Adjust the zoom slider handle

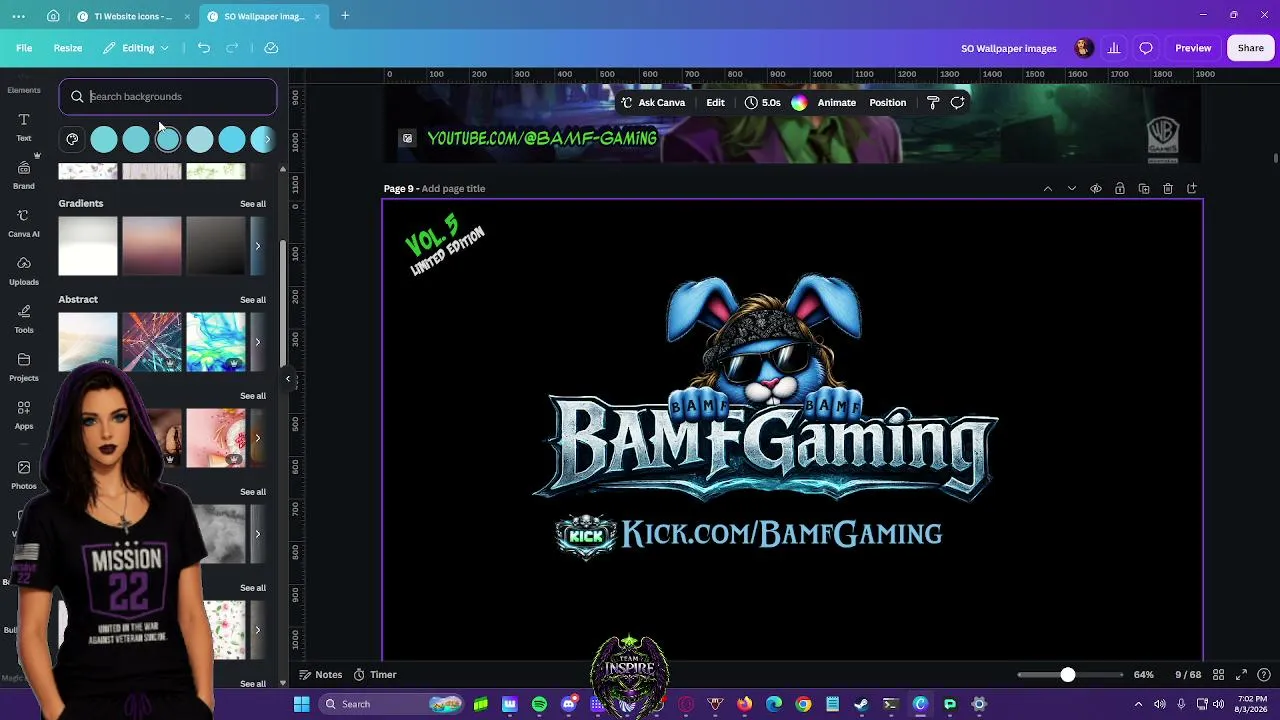click(1067, 675)
